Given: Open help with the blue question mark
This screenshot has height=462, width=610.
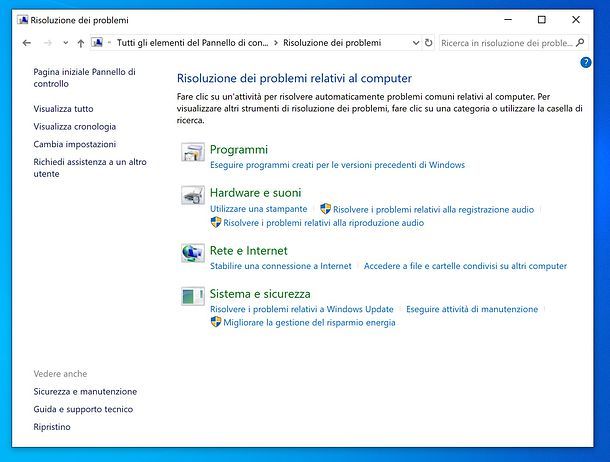Looking at the screenshot, I should pos(585,62).
